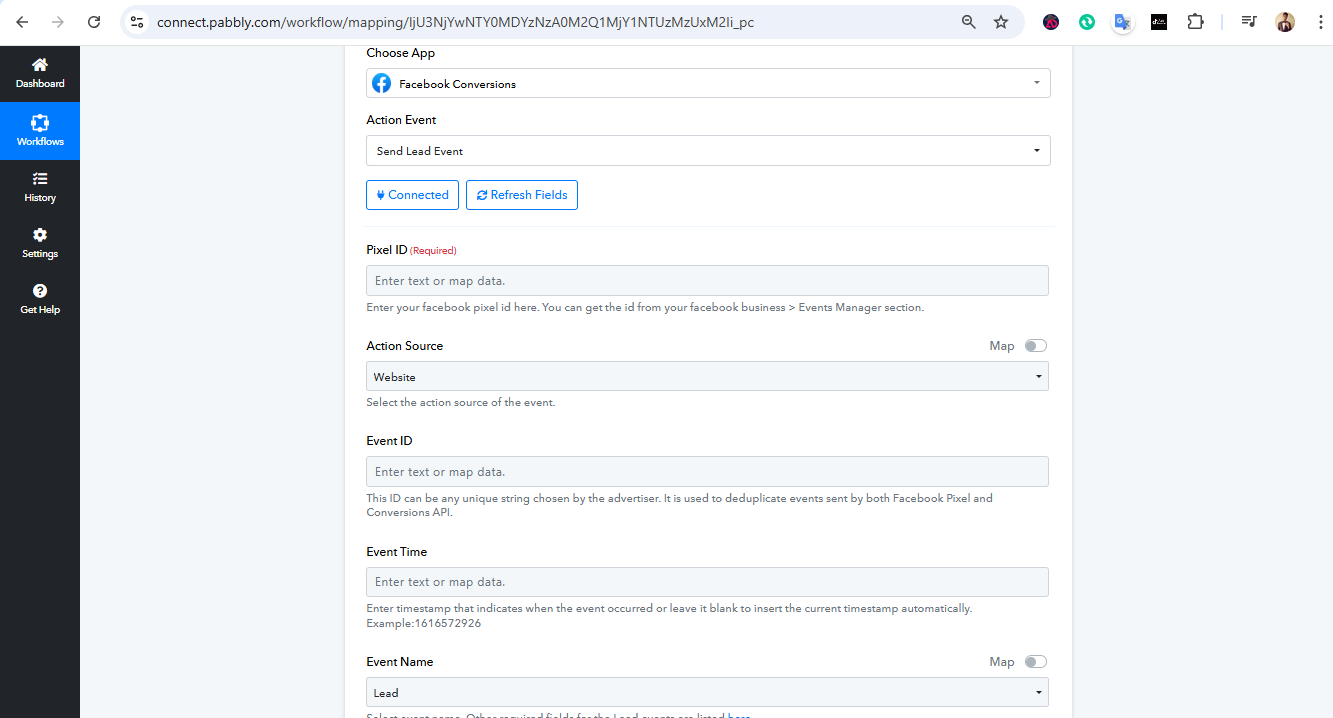Expand the Event Name Lead dropdown

click(707, 693)
